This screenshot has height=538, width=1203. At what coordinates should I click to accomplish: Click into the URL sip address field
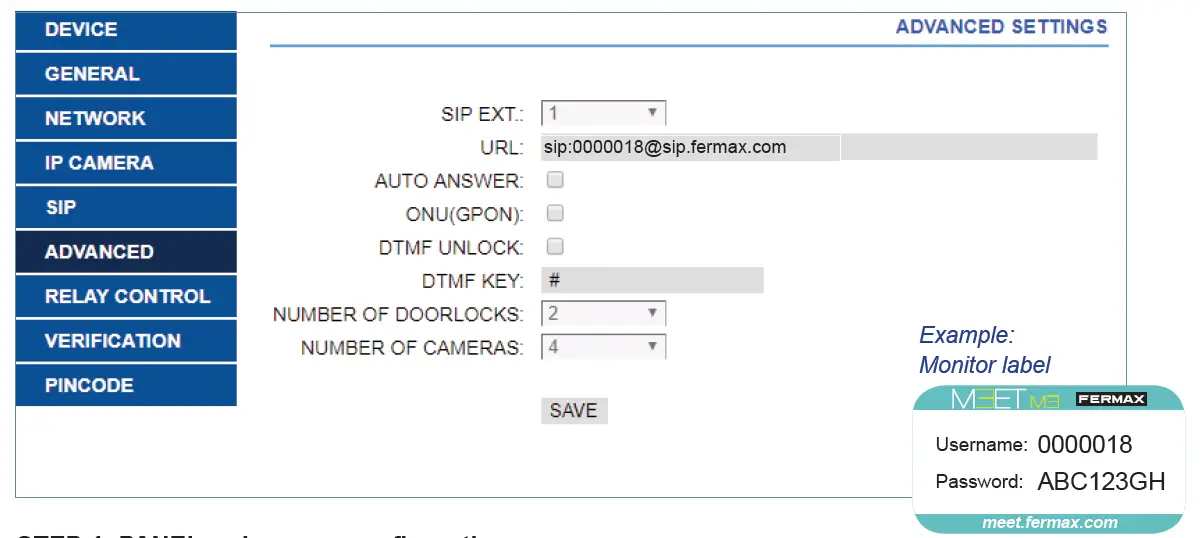690,147
